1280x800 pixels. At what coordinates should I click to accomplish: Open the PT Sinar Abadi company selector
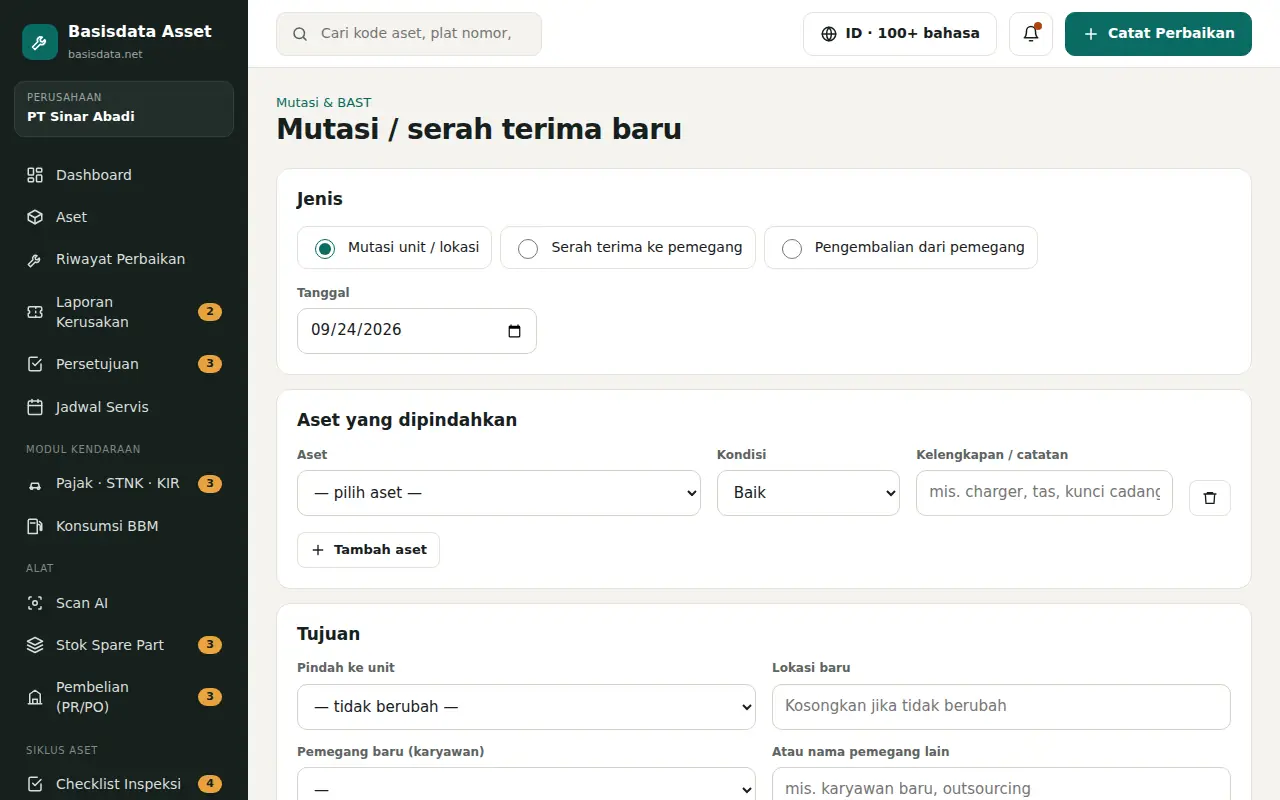pyautogui.click(x=124, y=108)
